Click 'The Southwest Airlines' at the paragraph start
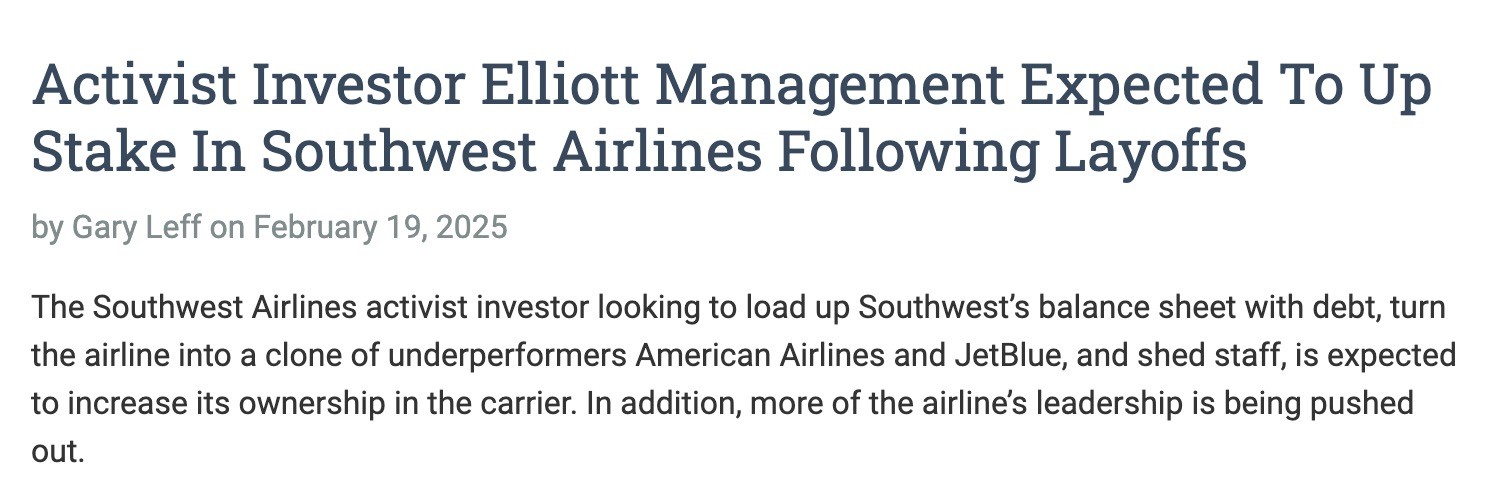1502x504 pixels. tap(194, 307)
